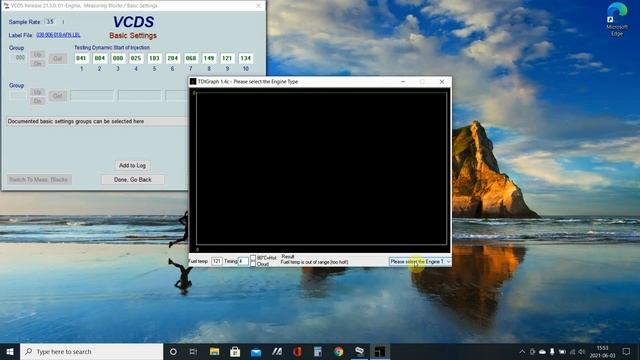Select field 4 value 025
This screenshot has width=640, height=360.
point(136,58)
